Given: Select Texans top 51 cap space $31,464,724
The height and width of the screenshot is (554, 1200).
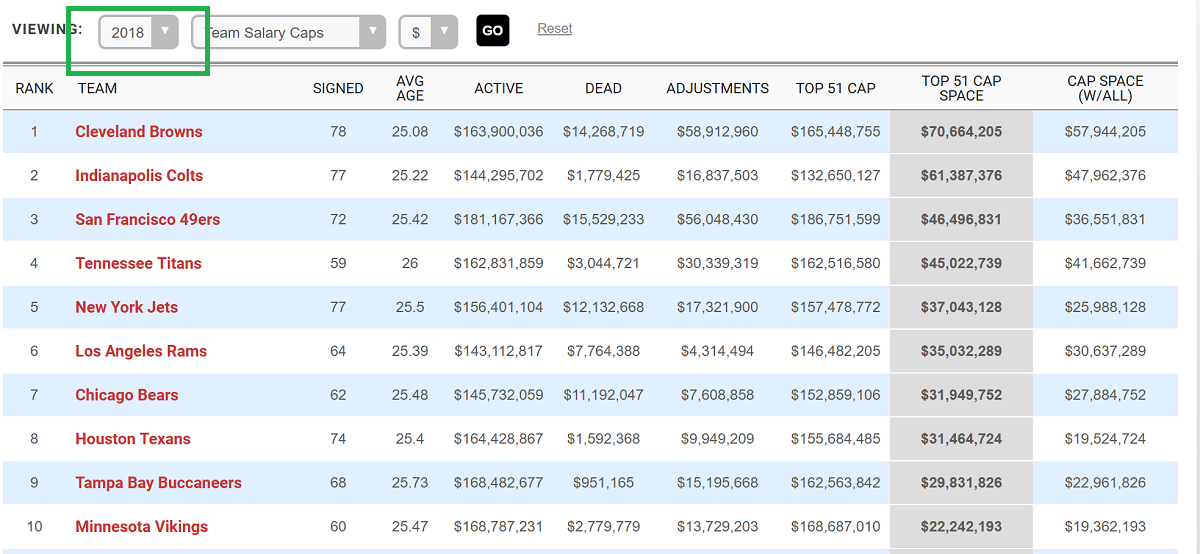Looking at the screenshot, I should [961, 439].
